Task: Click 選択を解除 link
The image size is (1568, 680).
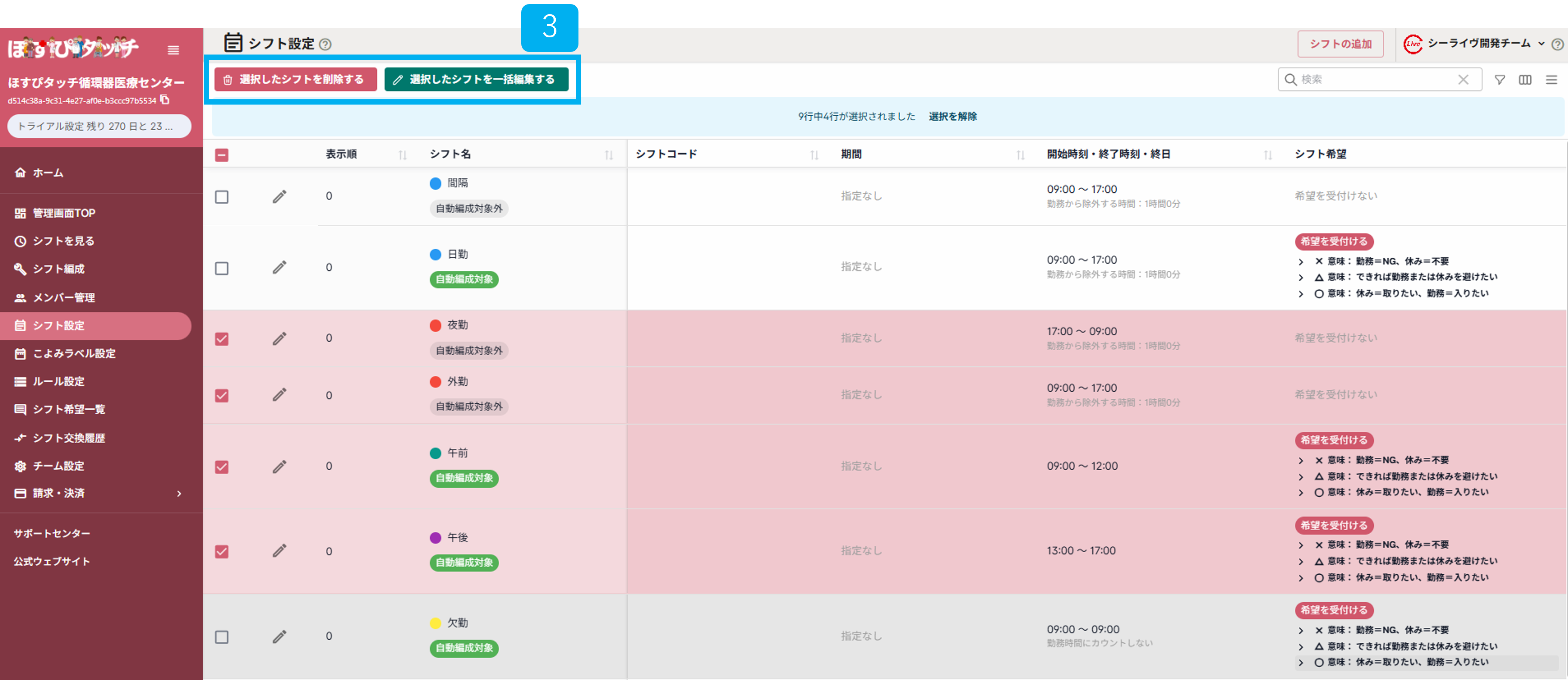Action: (953, 116)
